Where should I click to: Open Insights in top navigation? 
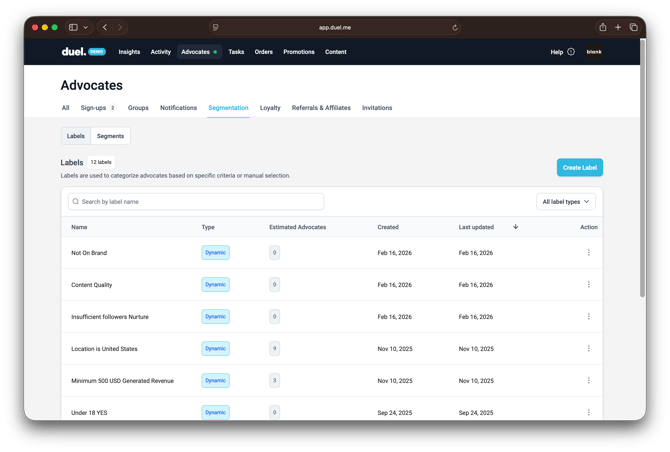point(129,52)
